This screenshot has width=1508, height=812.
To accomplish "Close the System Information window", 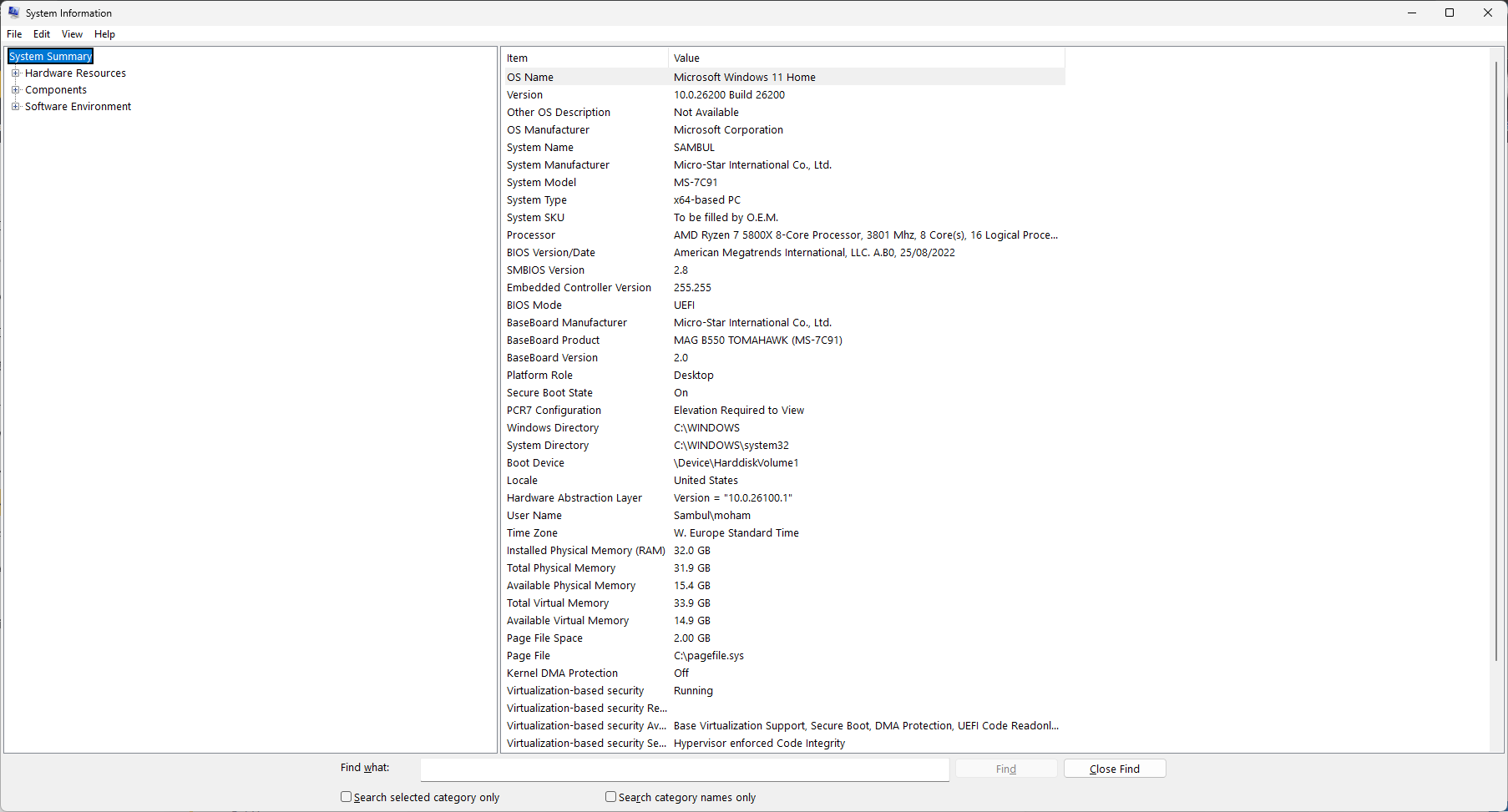I will [x=1488, y=13].
